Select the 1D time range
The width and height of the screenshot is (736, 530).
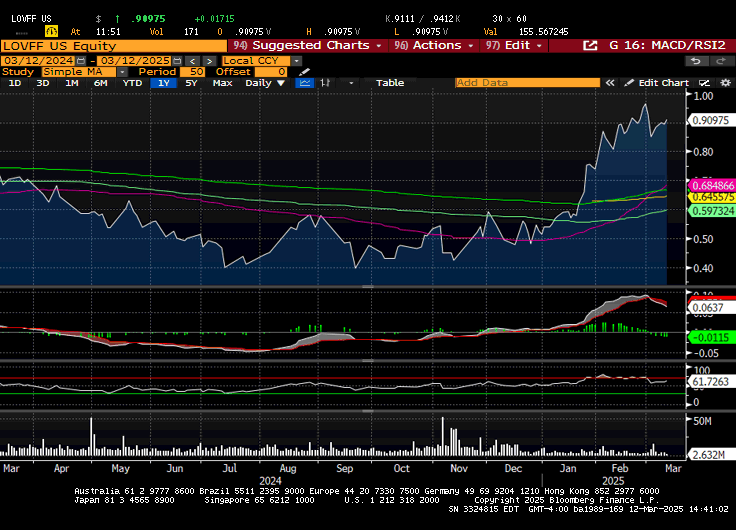pos(15,83)
